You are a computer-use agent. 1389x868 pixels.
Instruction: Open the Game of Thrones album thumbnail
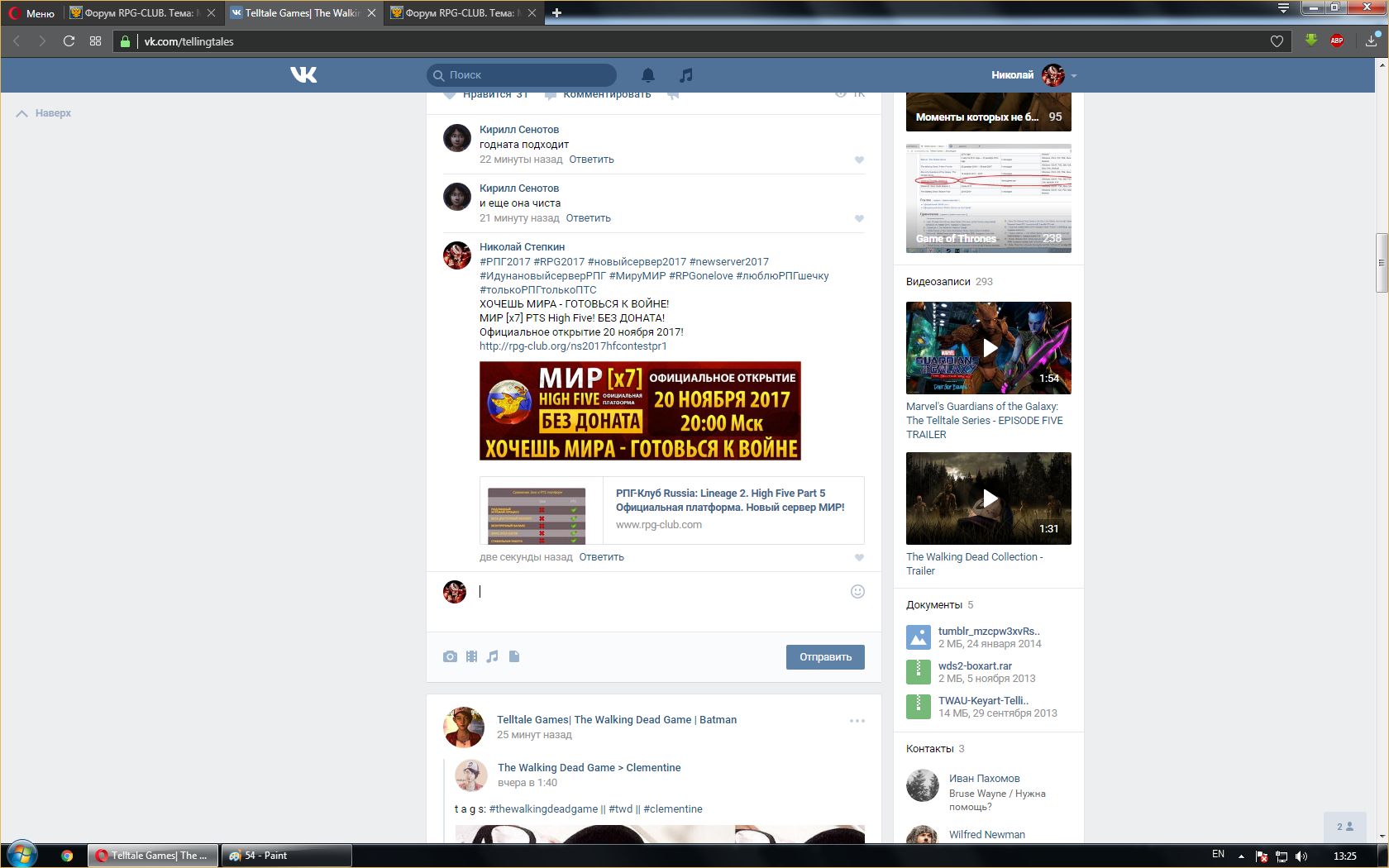[x=989, y=198]
